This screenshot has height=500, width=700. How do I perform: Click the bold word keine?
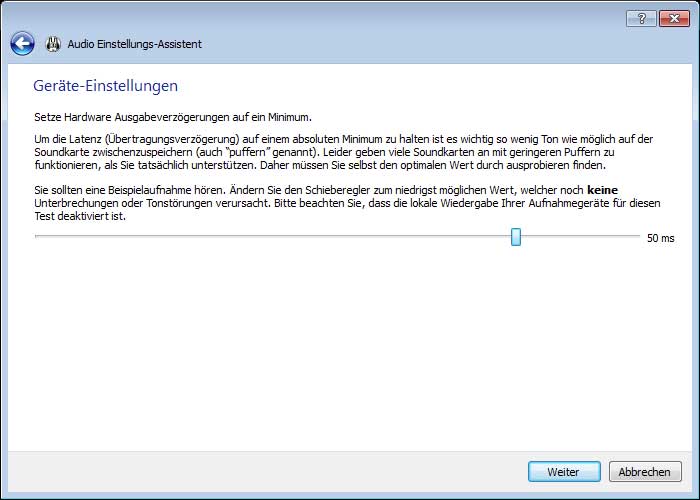[x=602, y=190]
